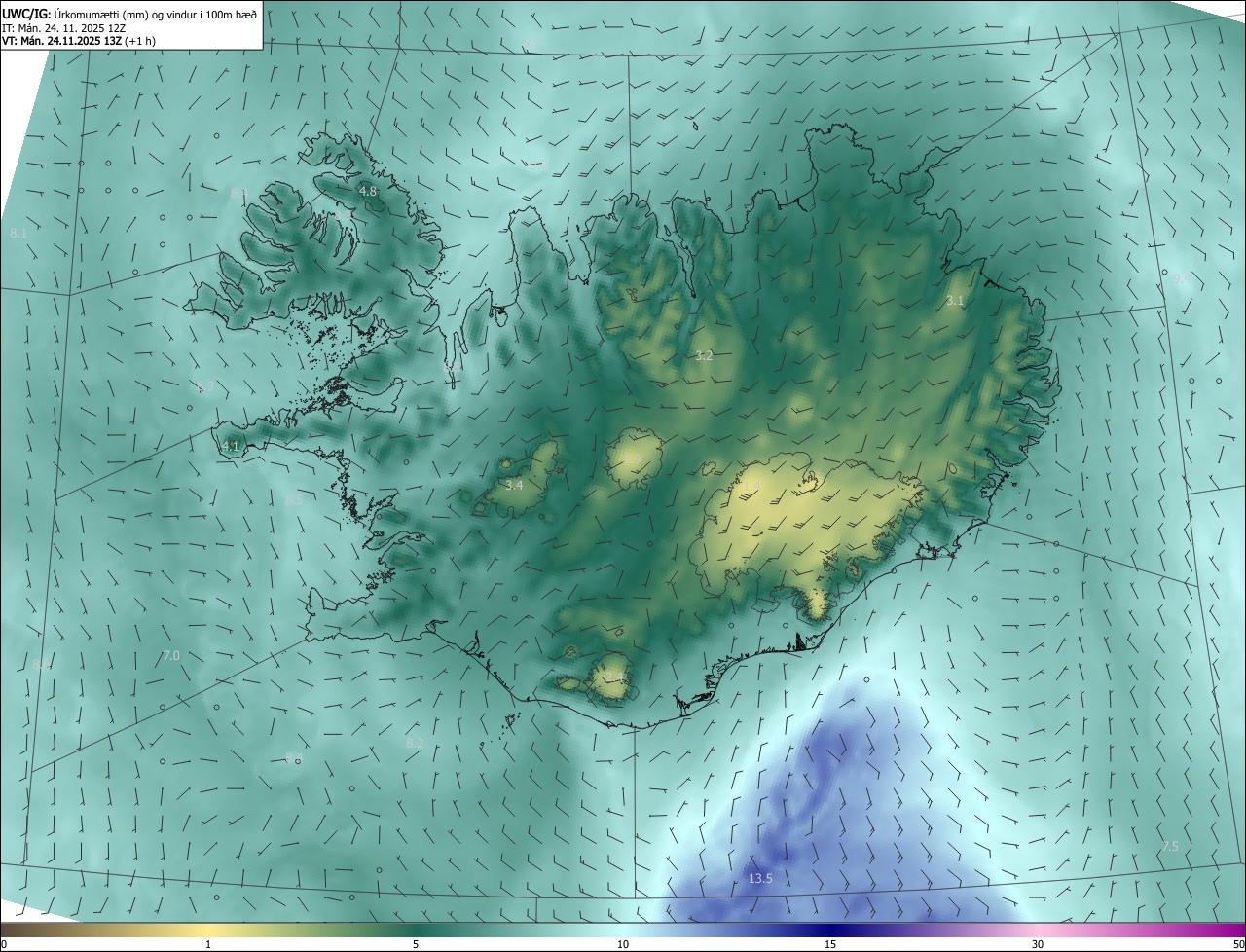
Task: Click the colour scale tick label 1
Action: [x=208, y=945]
